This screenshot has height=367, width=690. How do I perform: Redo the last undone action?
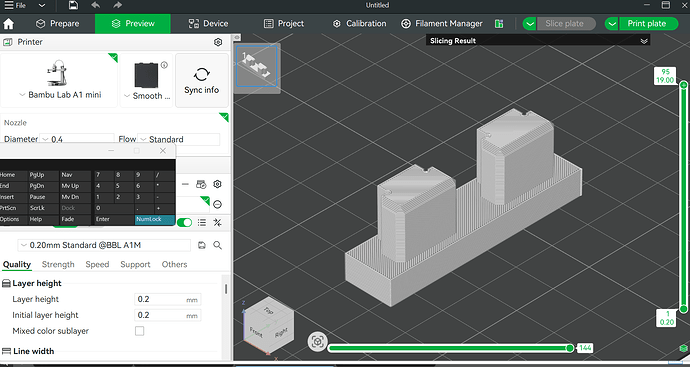pos(117,5)
